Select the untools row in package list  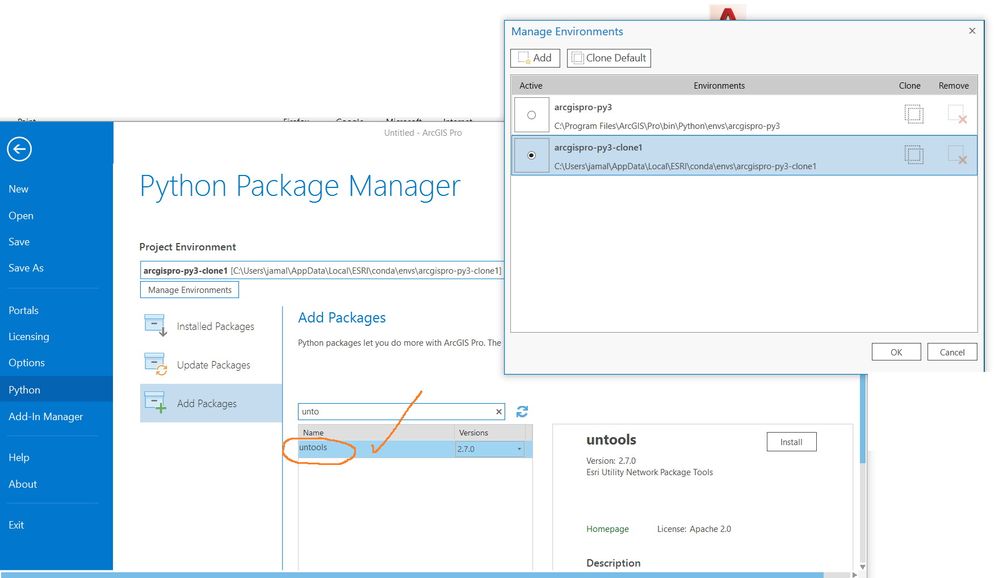pyautogui.click(x=415, y=449)
